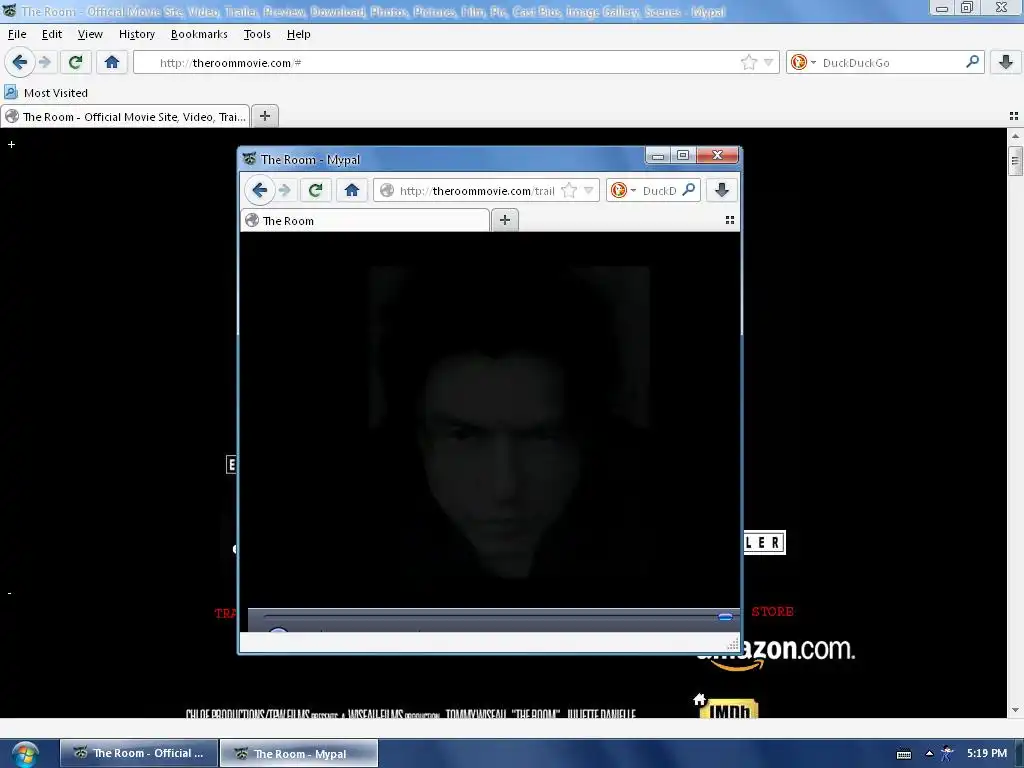Image resolution: width=1024 pixels, height=768 pixels.
Task: Open Windows Start button
Action: coord(24,754)
